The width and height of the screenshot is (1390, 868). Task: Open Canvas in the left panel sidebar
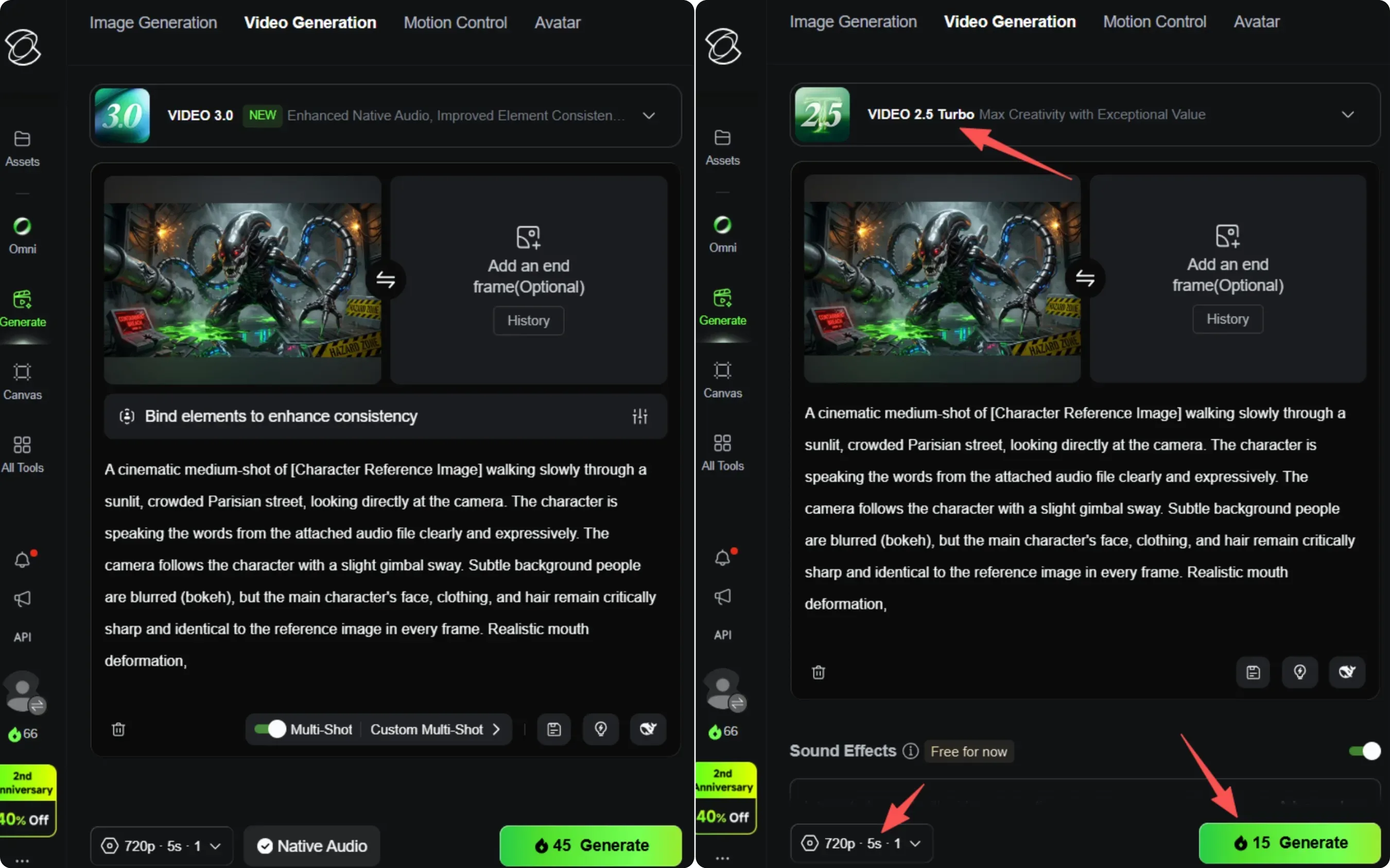pyautogui.click(x=23, y=382)
